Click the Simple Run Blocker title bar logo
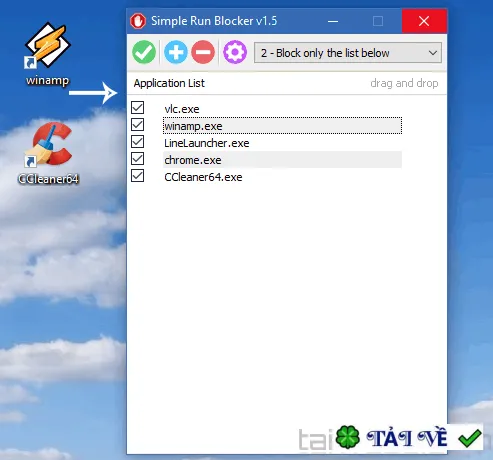Screen dimensions: 493x460 [x=138, y=21]
